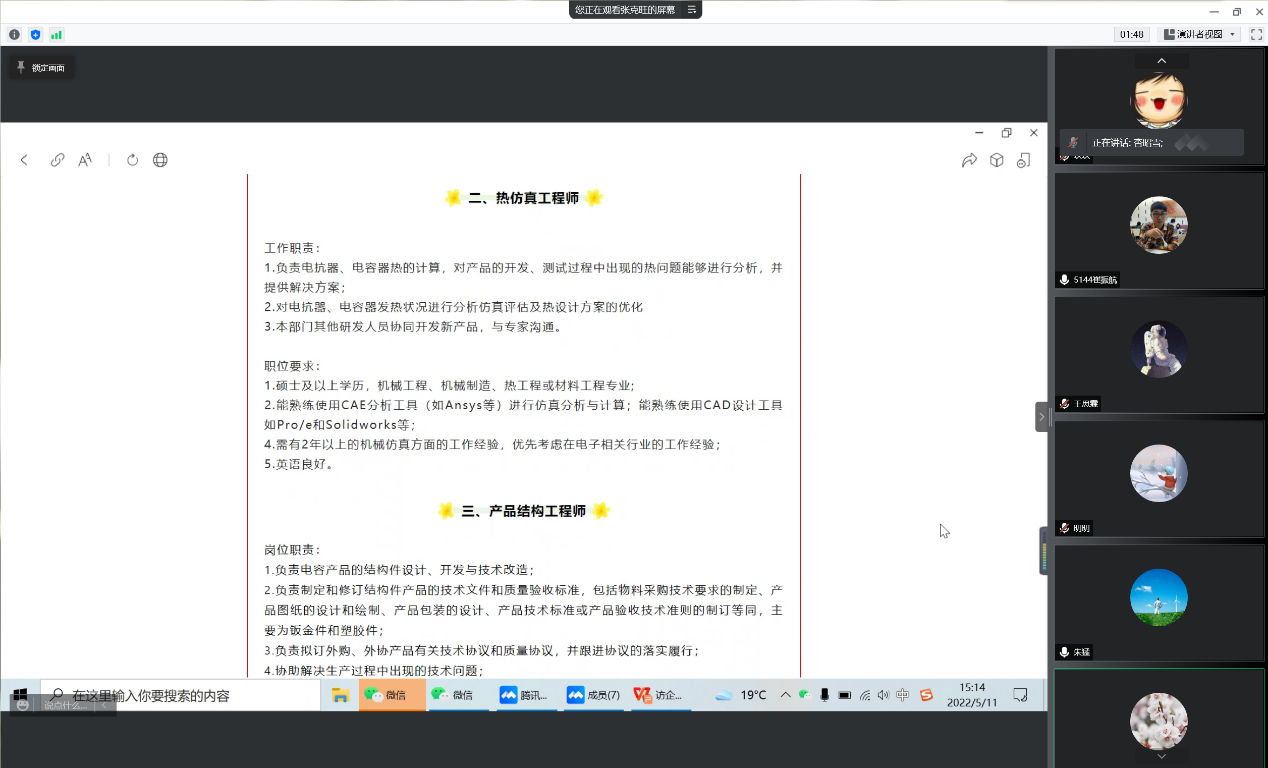Switch to 成员(7) taskbar window
This screenshot has height=768, width=1268.
594,695
